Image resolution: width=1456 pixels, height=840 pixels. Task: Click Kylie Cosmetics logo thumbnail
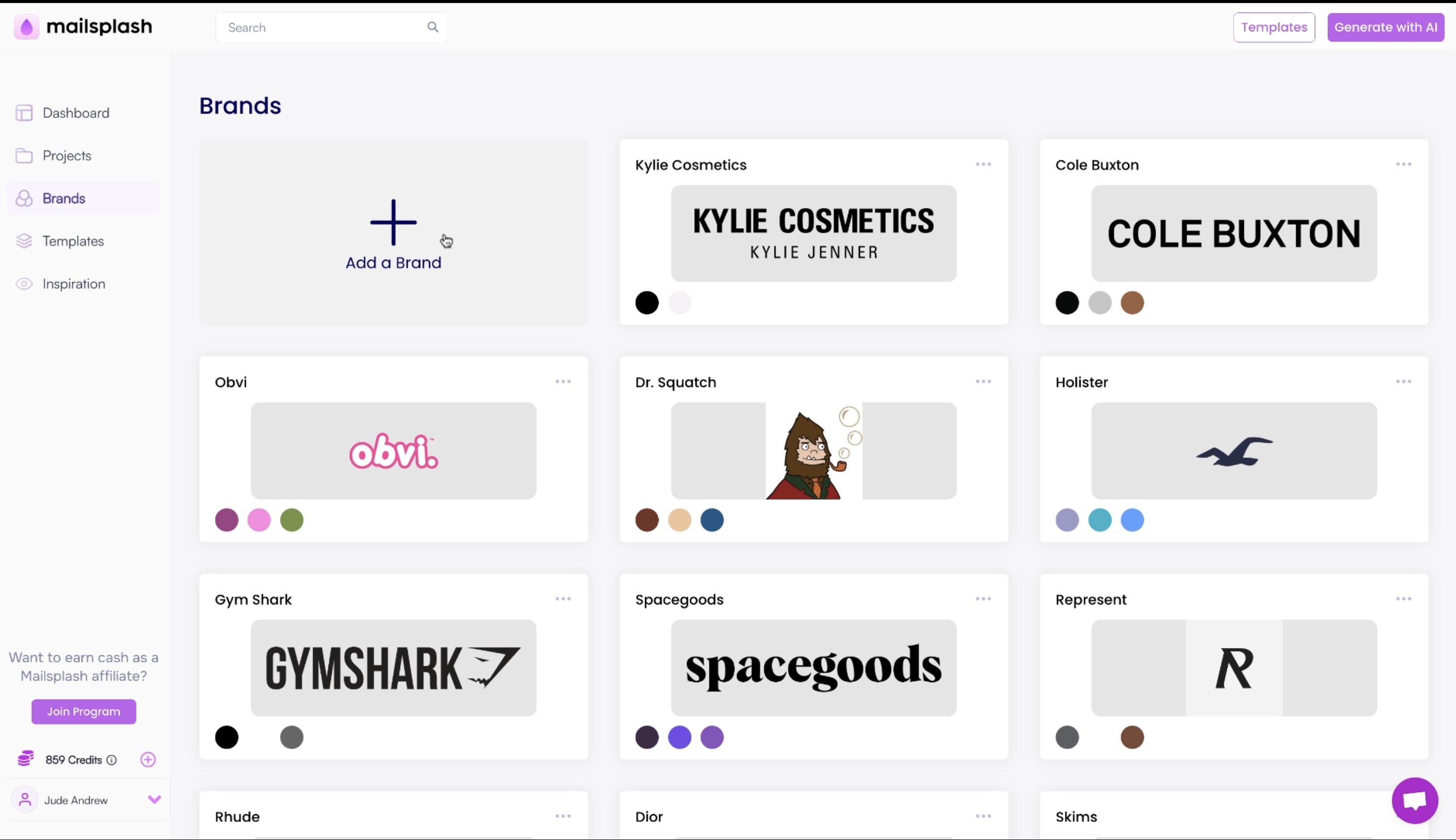point(813,233)
